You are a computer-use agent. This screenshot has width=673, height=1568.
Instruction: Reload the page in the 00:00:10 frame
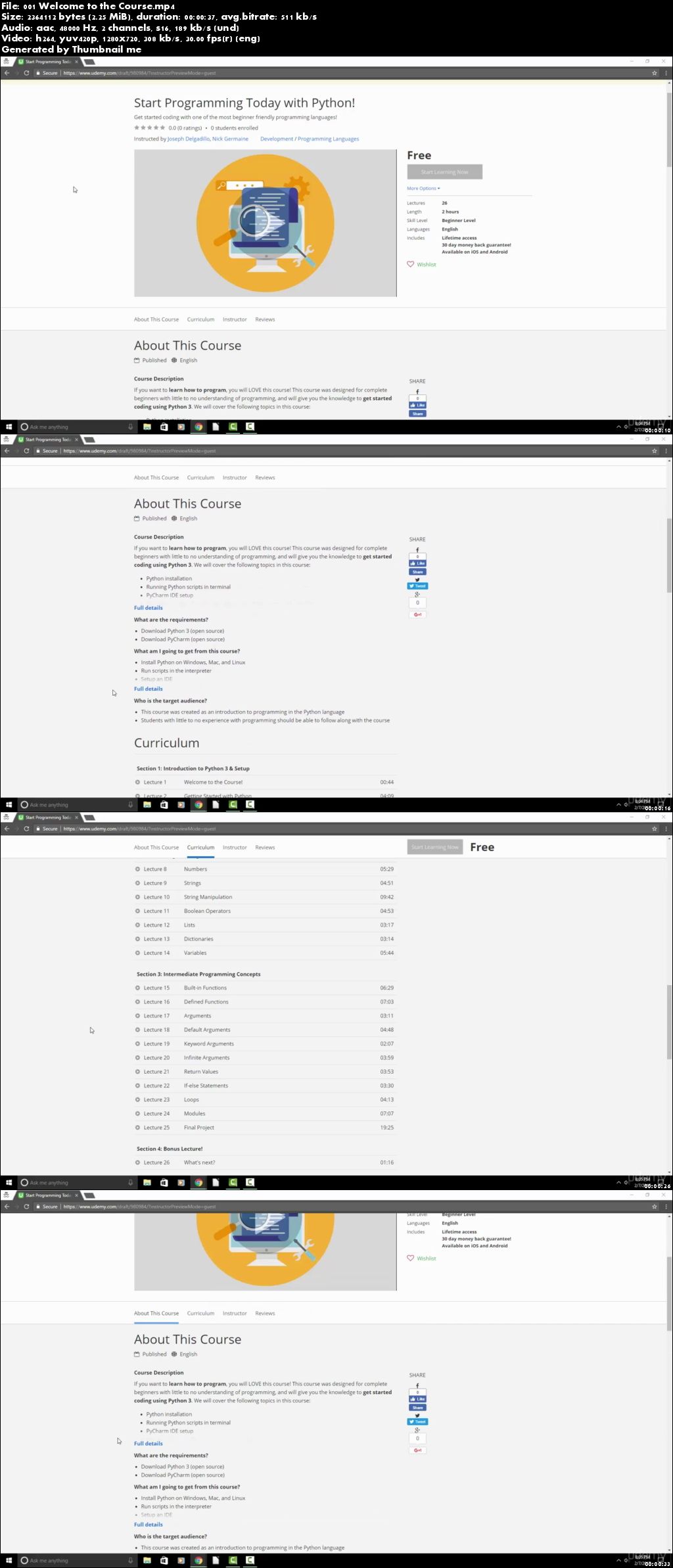[26, 73]
